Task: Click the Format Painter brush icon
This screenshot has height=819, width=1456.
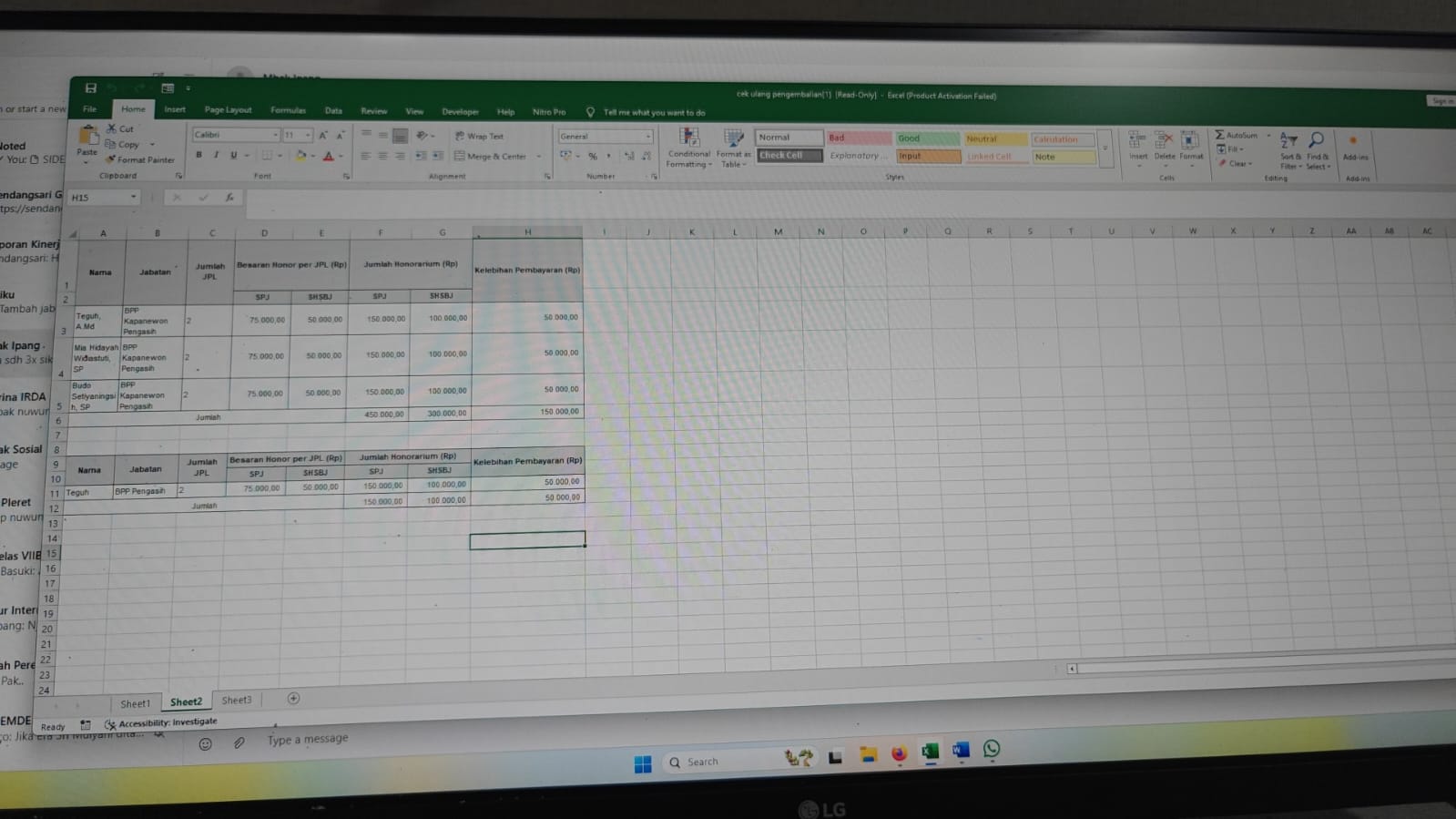Action: pyautogui.click(x=111, y=159)
